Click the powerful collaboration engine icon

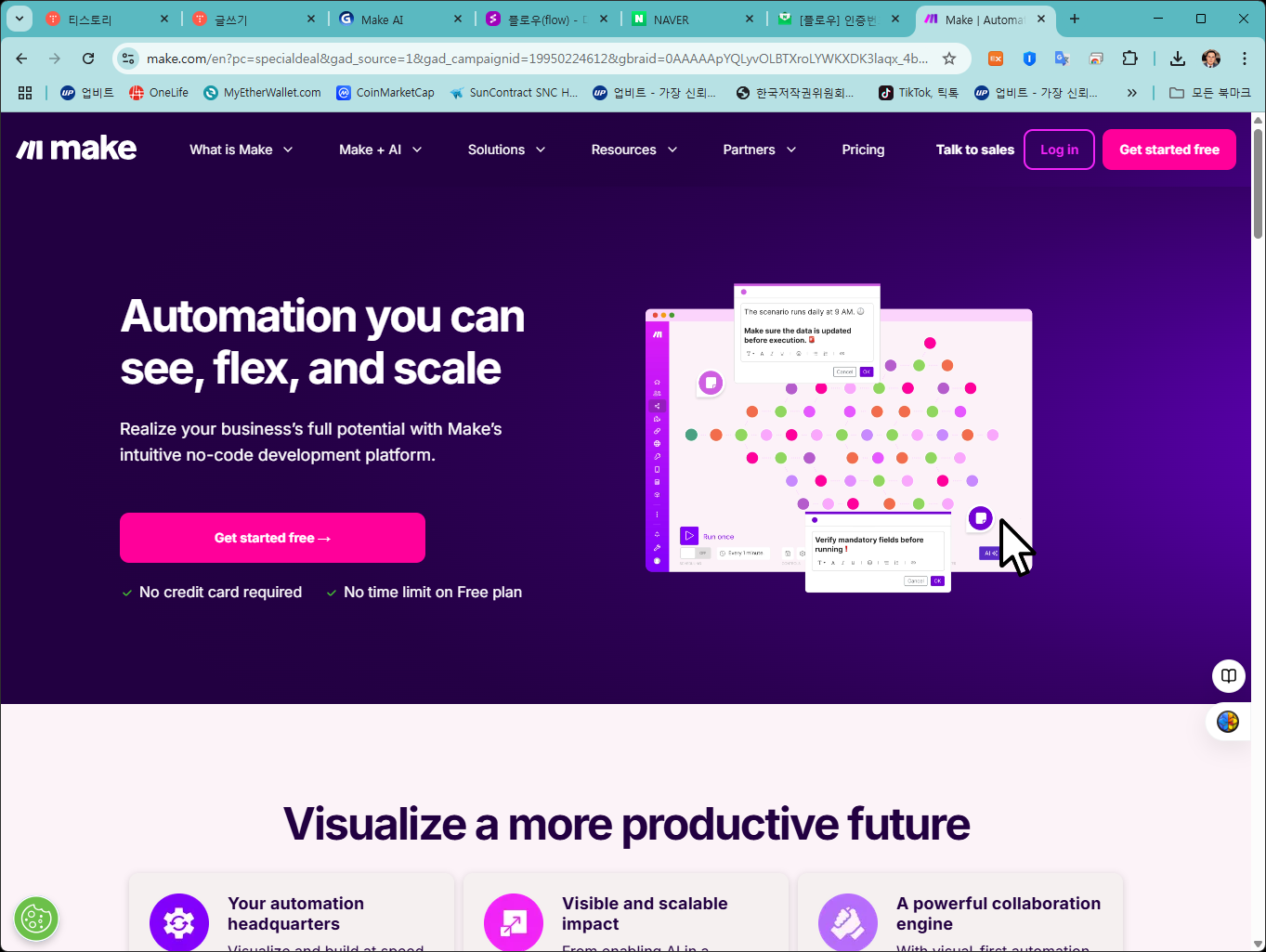(x=848, y=922)
